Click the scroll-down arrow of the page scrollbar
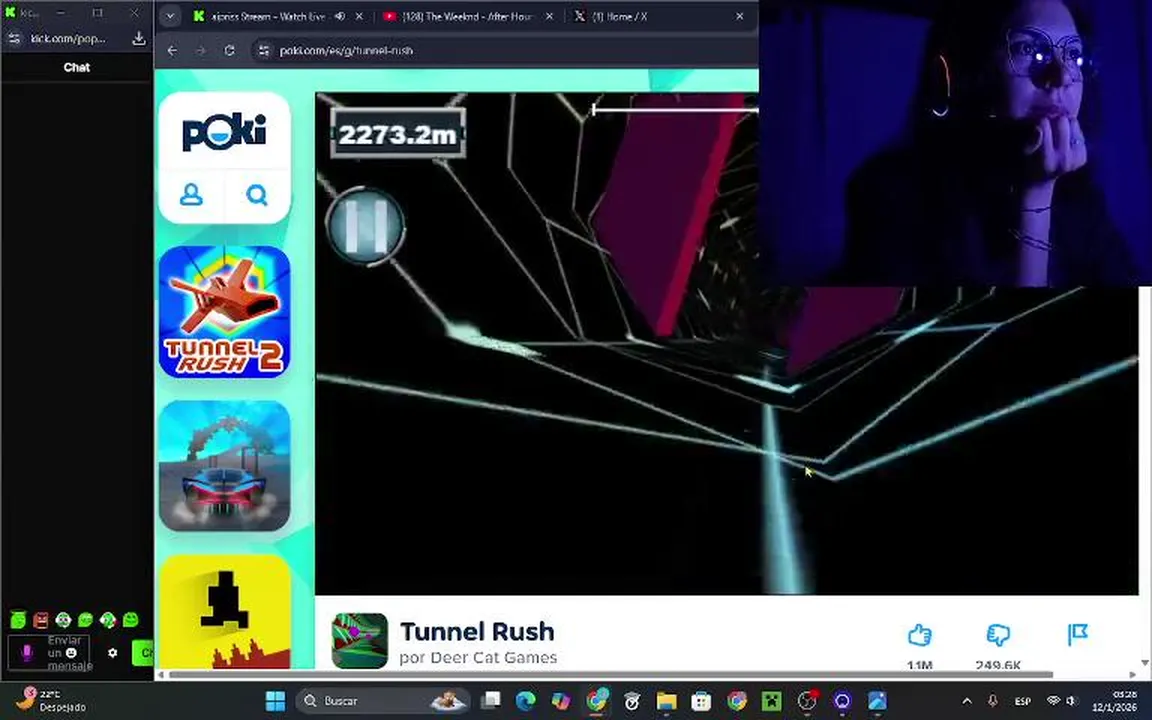The height and width of the screenshot is (720, 1152). [1145, 663]
